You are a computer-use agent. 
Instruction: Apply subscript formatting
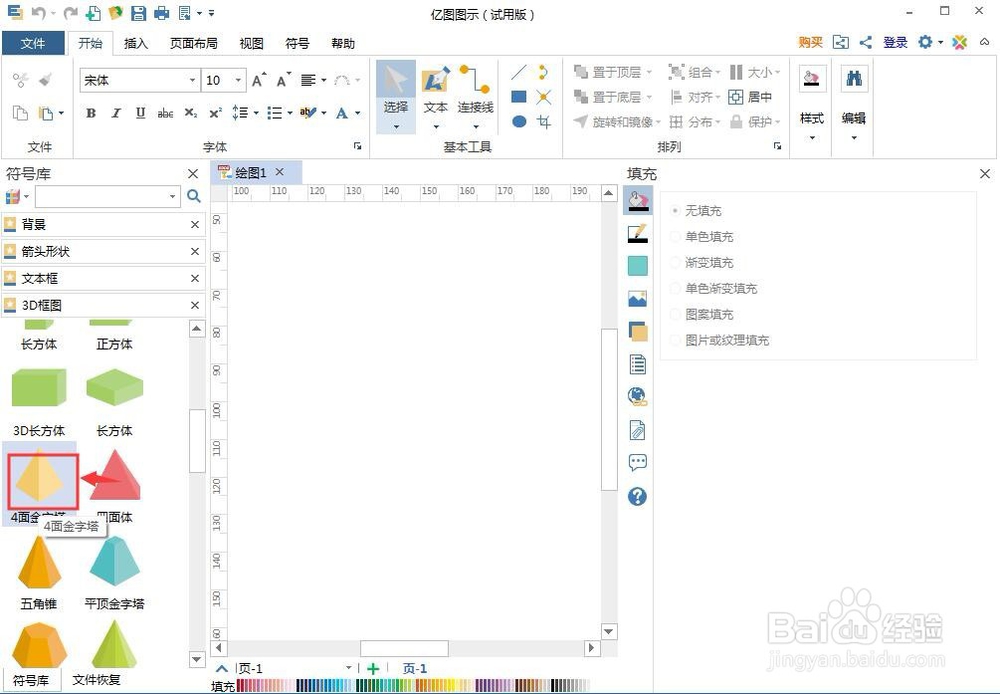tap(191, 113)
